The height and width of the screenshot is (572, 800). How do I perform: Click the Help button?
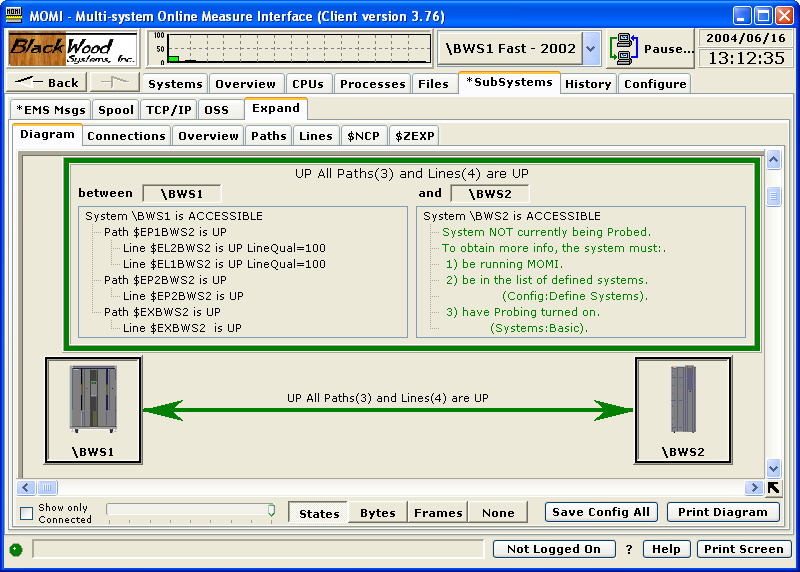click(x=666, y=549)
